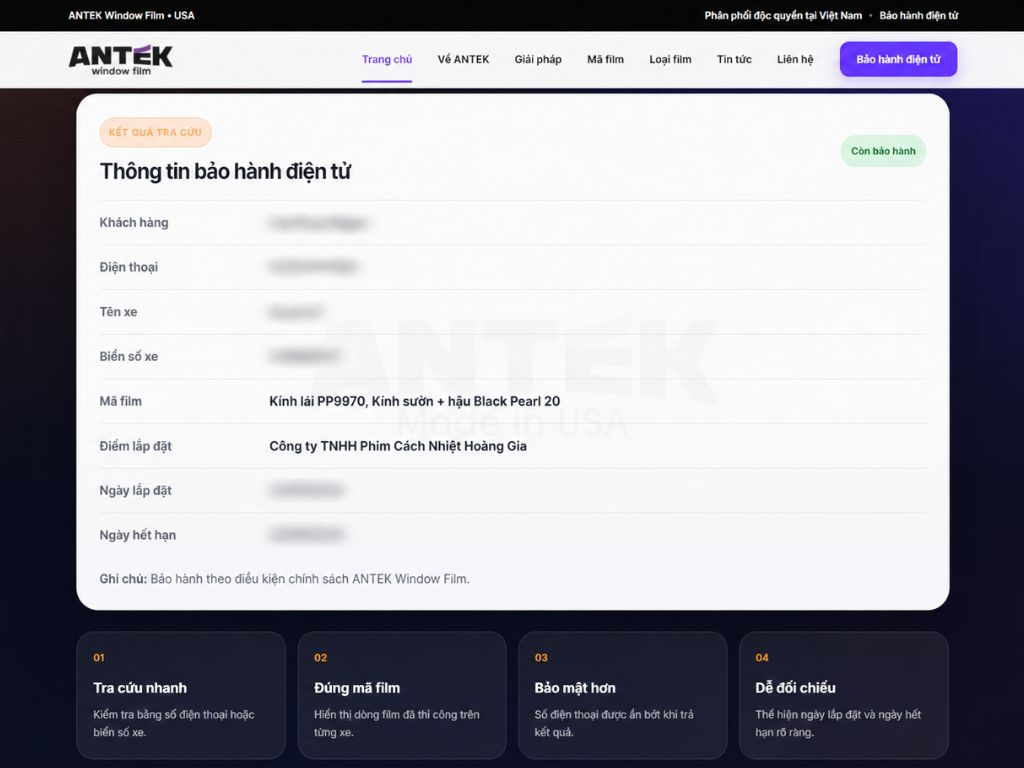The image size is (1024, 768).
Task: Click Phân phối độc quyền tại Việt Nam text
Action: tap(783, 16)
